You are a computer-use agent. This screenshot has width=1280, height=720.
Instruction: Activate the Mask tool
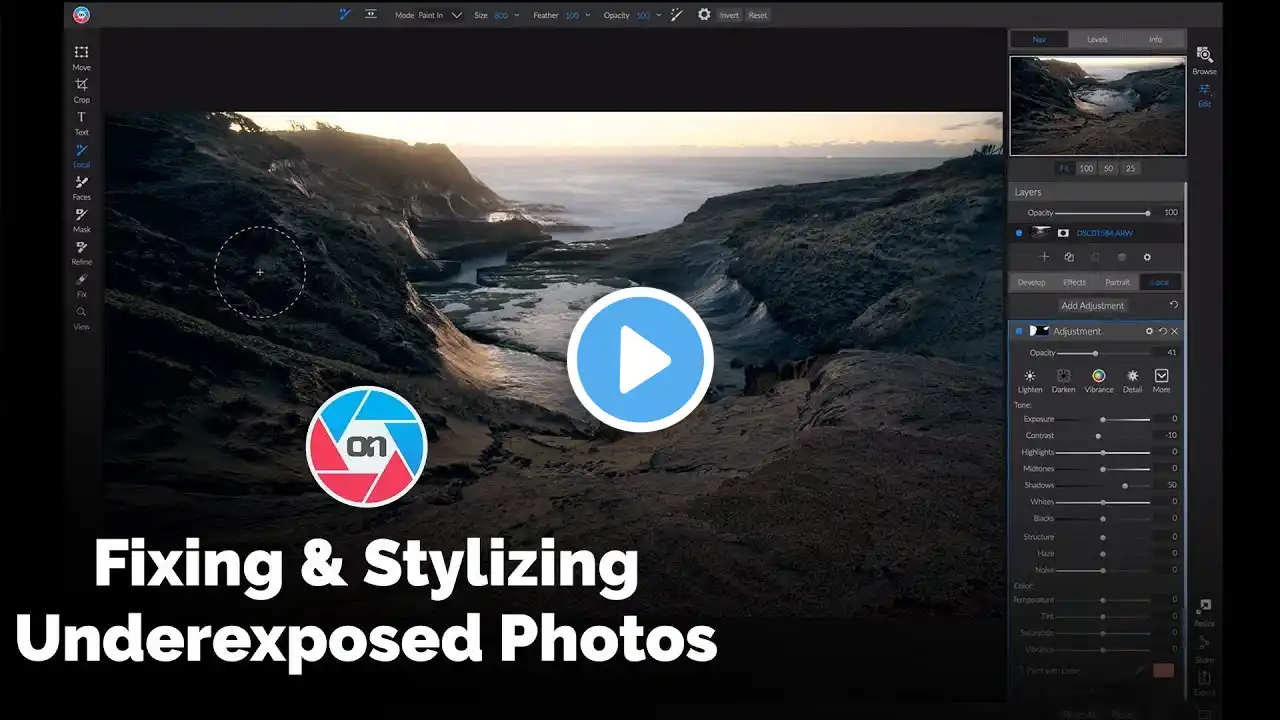[x=81, y=218]
